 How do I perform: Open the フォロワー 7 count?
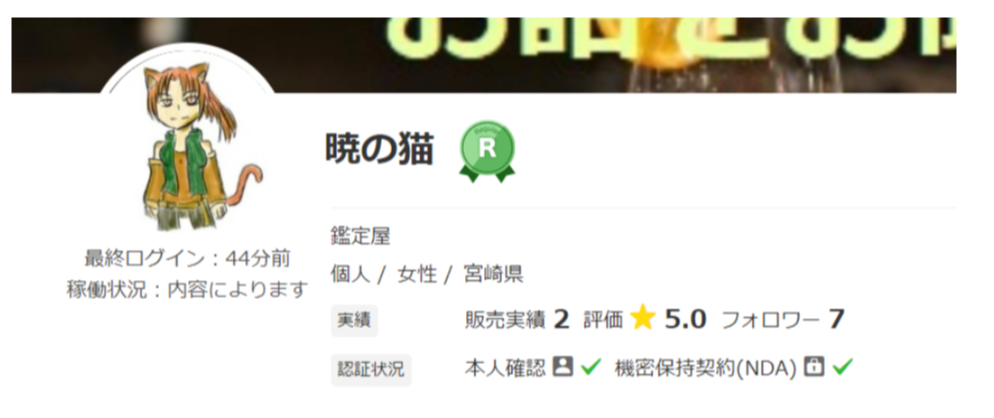click(x=783, y=320)
